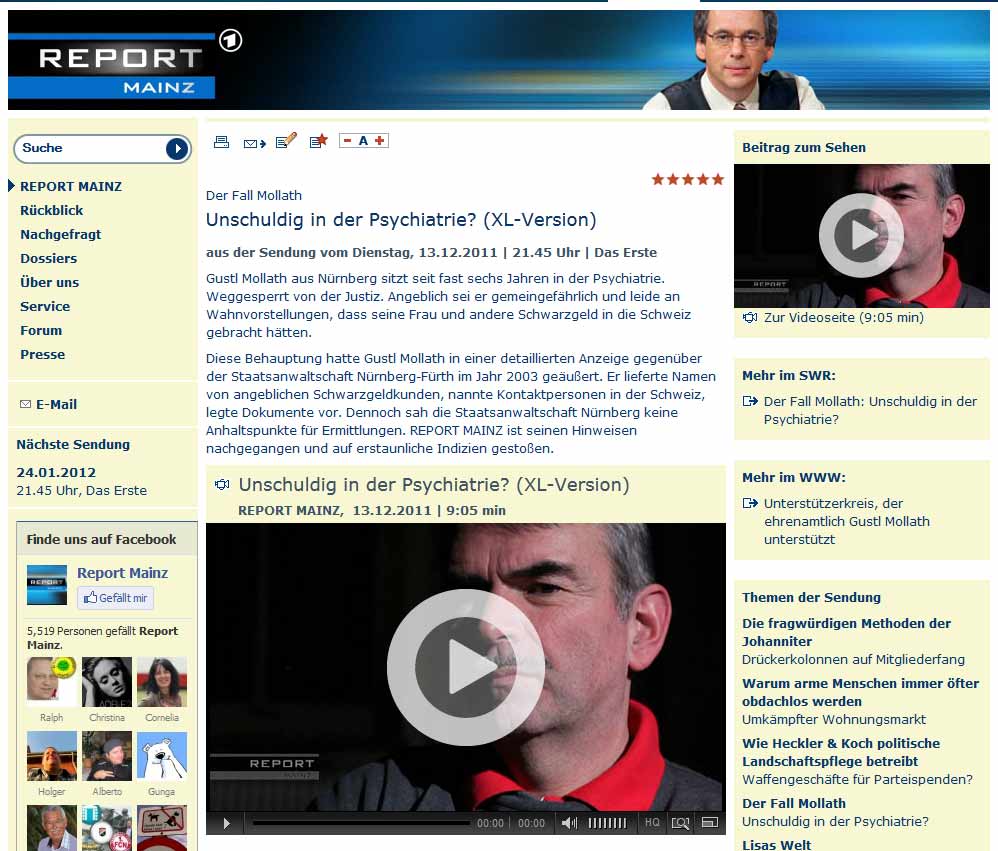998x851 pixels.
Task: Open Christina's Facebook profile picture
Action: point(107,682)
